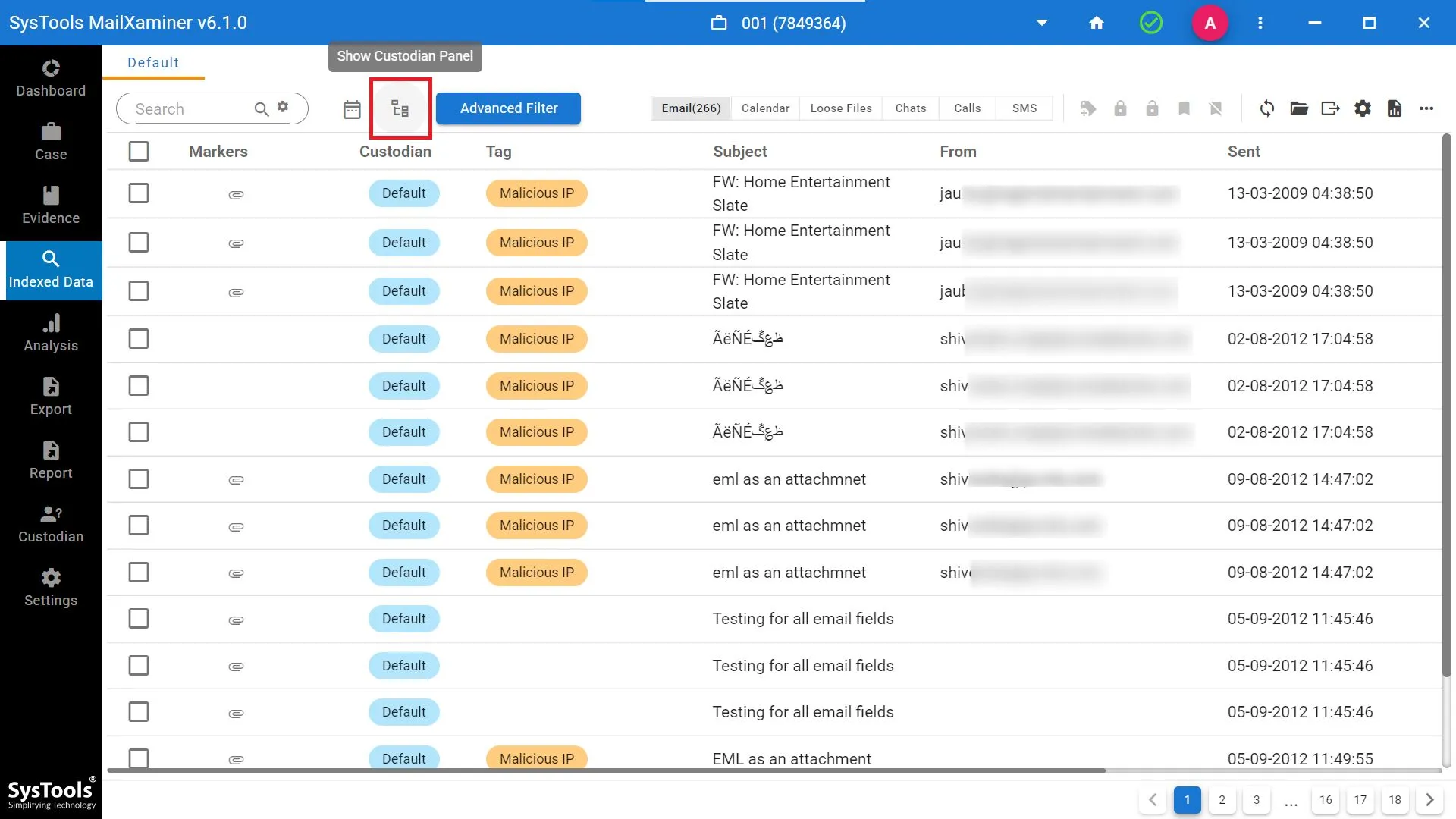Tick the select-all checkbox in header row
The image size is (1456, 819).
[139, 152]
